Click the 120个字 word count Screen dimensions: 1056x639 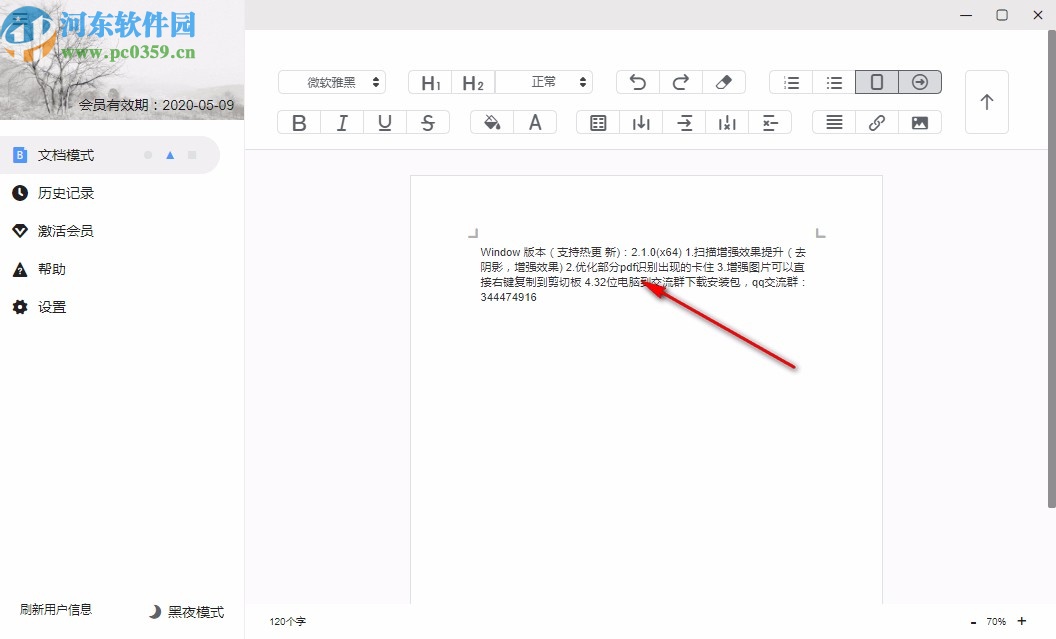pos(288,621)
